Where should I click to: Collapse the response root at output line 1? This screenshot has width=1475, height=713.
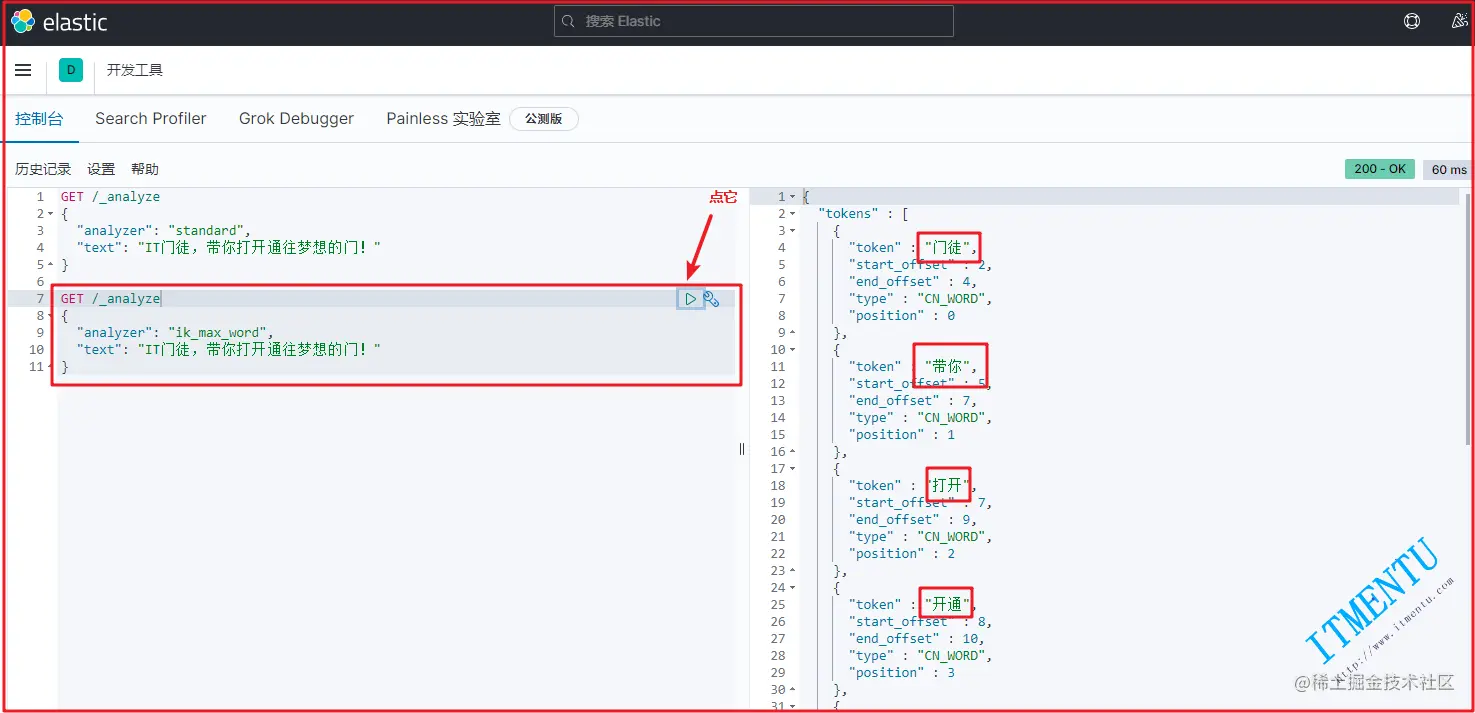(x=793, y=197)
